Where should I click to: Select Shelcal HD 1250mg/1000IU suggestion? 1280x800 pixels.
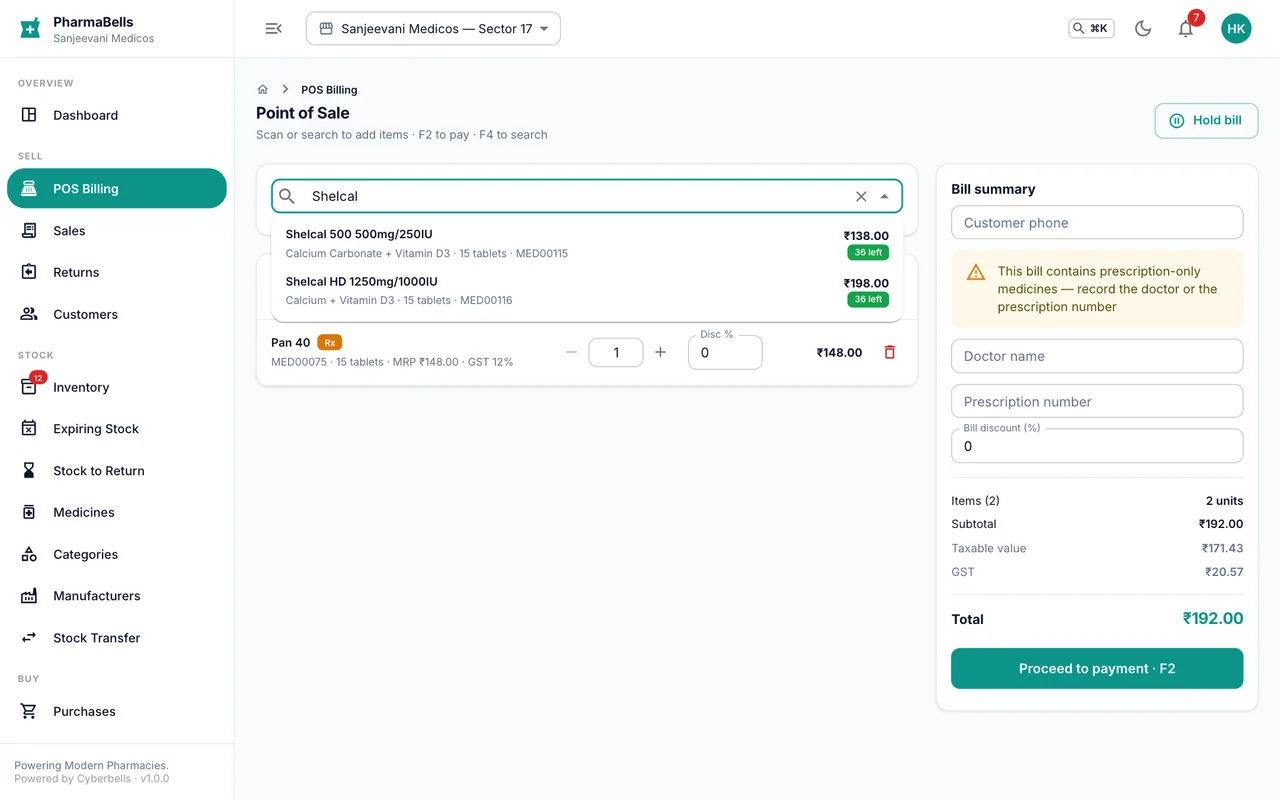(587, 291)
